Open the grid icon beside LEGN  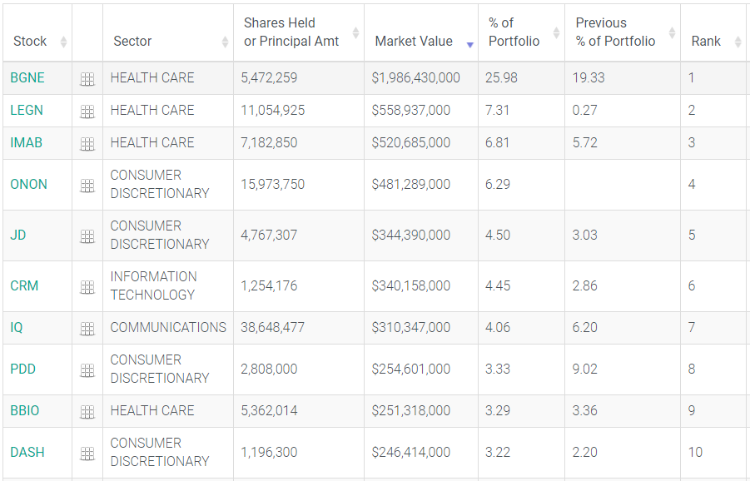(87, 112)
